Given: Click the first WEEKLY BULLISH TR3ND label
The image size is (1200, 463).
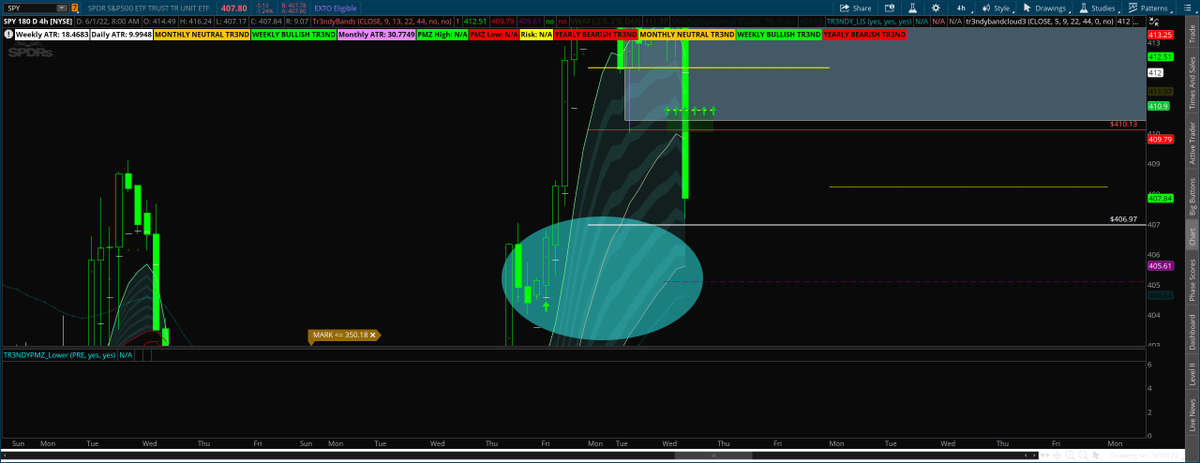Looking at the screenshot, I should 293,34.
